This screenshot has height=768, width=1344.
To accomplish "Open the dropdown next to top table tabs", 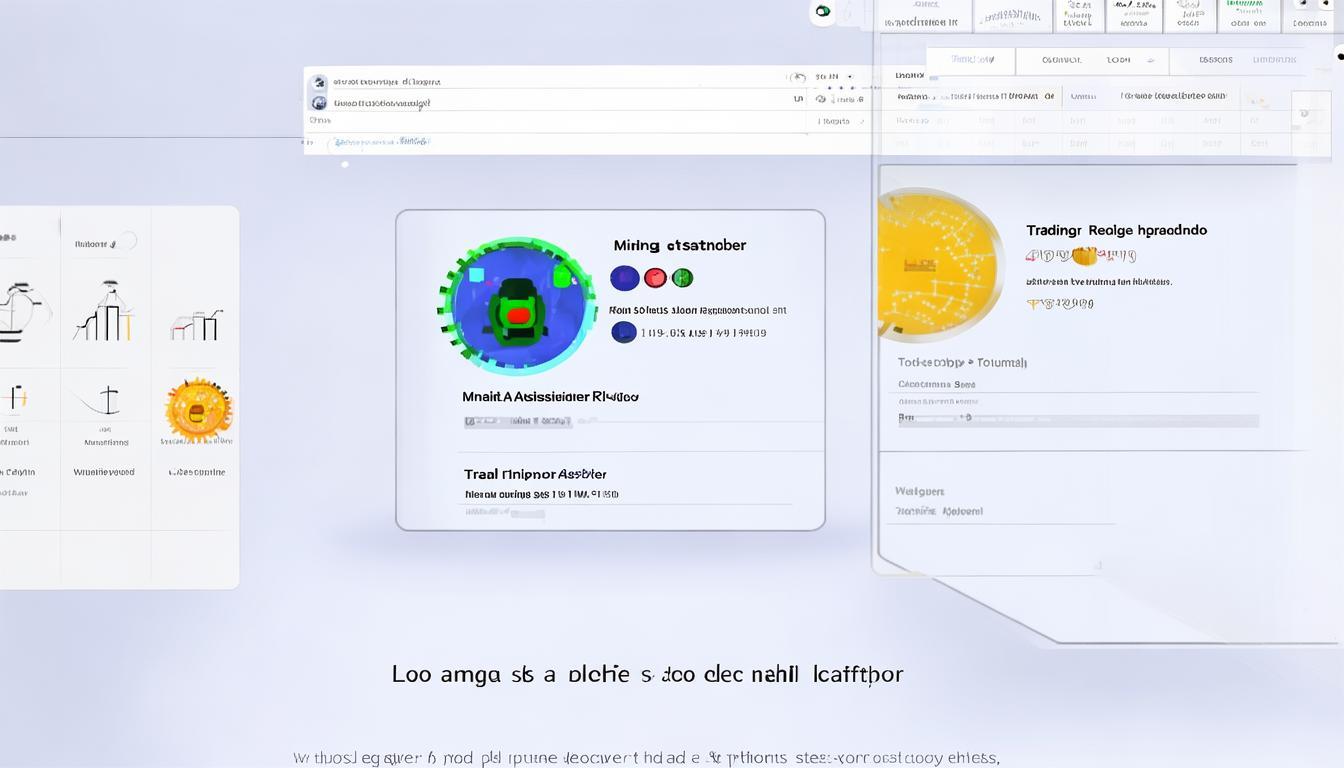I will [x=1149, y=60].
